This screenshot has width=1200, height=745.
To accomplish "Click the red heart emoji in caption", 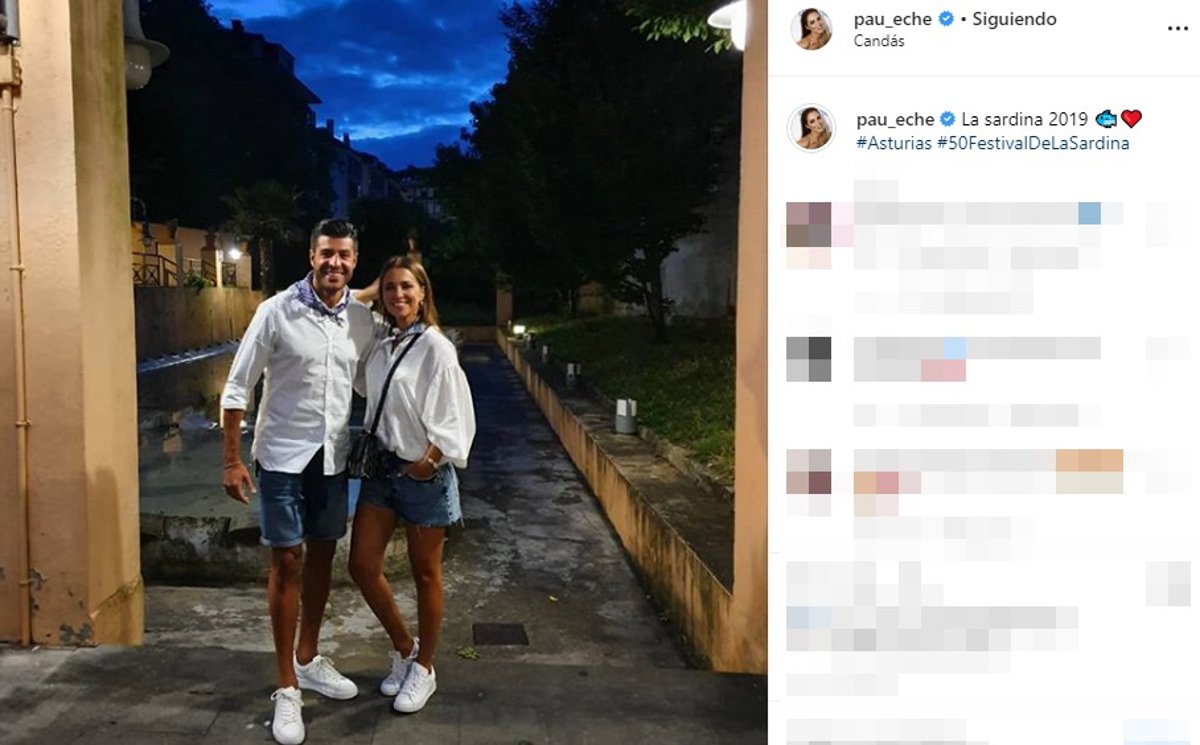I will (1131, 119).
